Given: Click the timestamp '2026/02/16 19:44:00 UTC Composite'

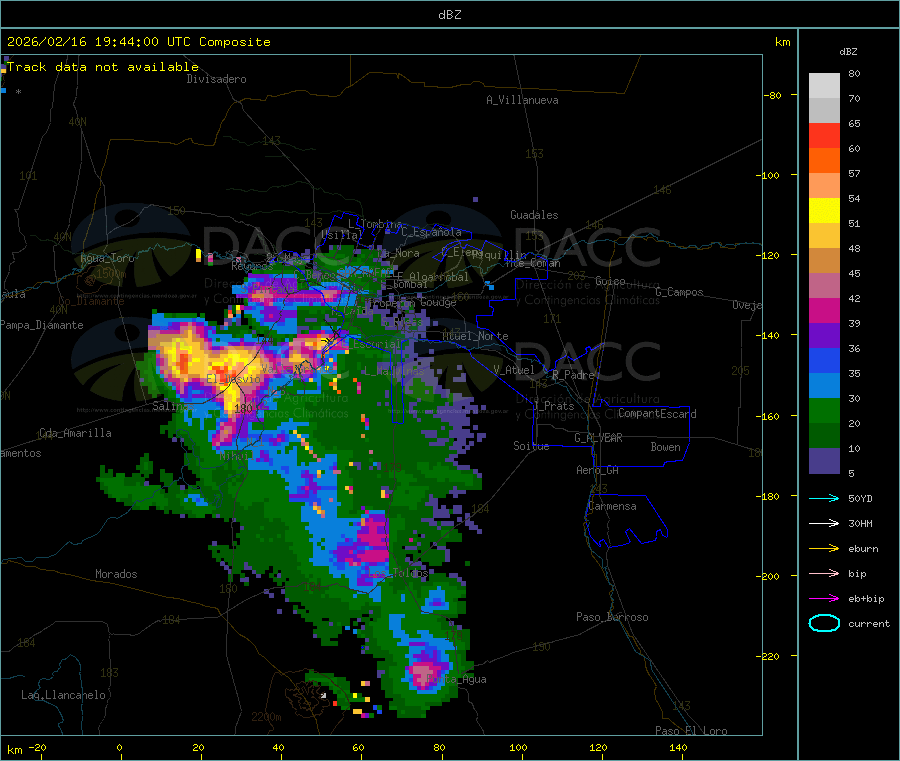Looking at the screenshot, I should tap(138, 42).
